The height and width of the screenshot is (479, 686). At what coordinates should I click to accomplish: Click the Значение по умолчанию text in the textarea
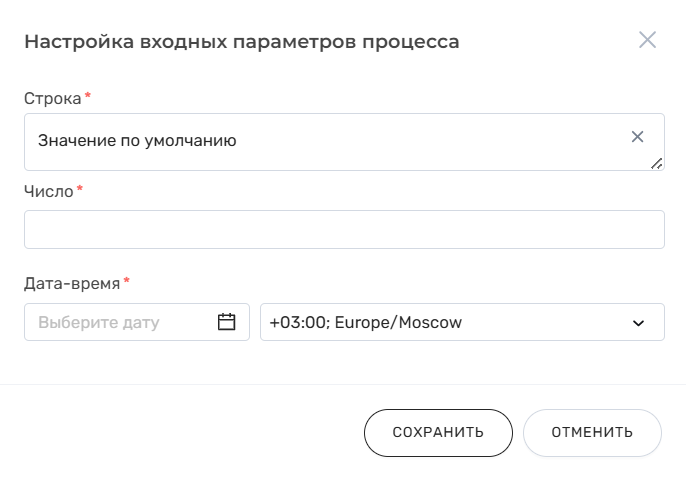(x=137, y=141)
